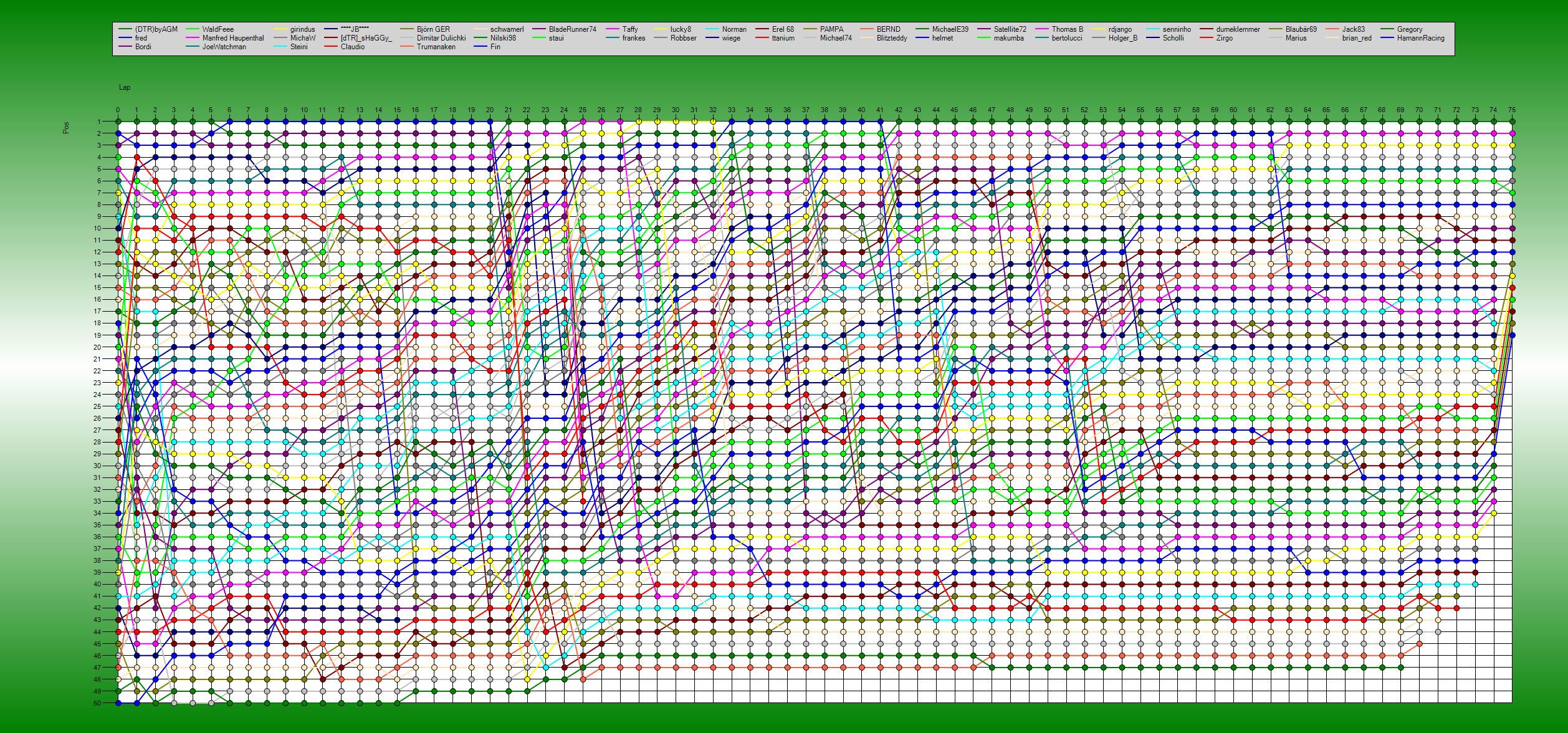Click lap number 75 on the axis
Screen dimensions: 1568x733
[x=1511, y=110]
